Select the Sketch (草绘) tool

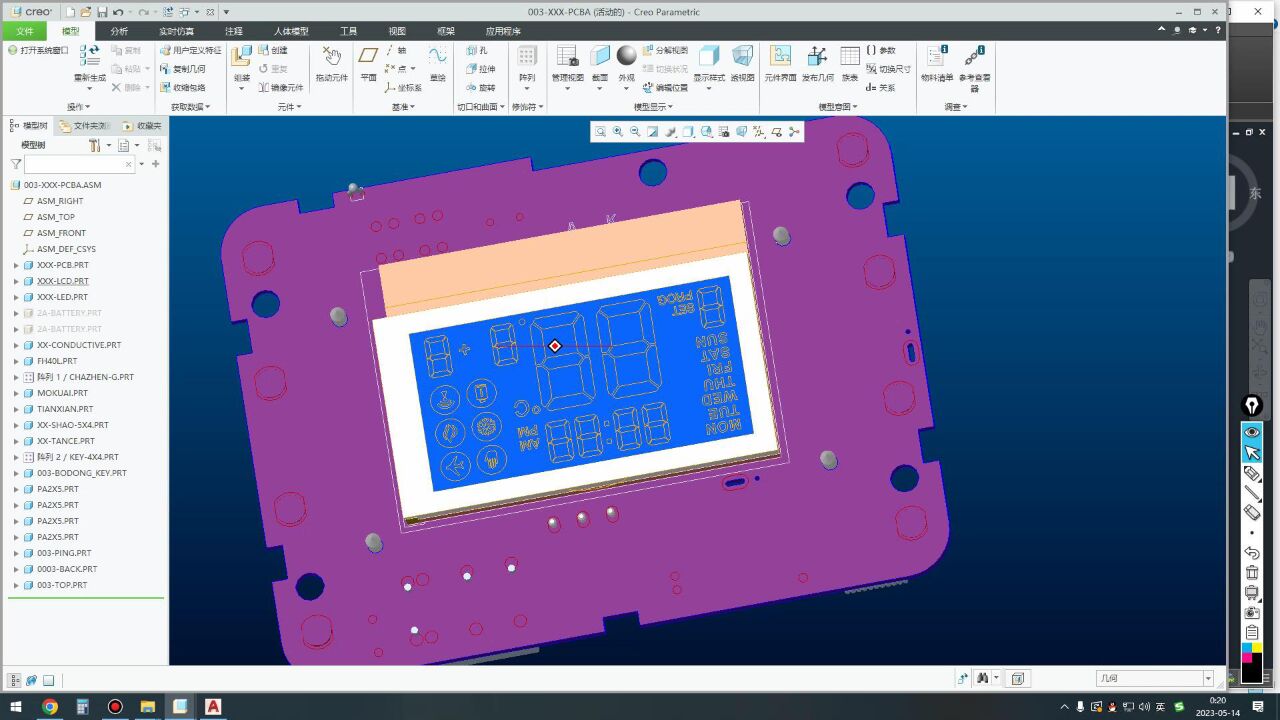click(438, 58)
